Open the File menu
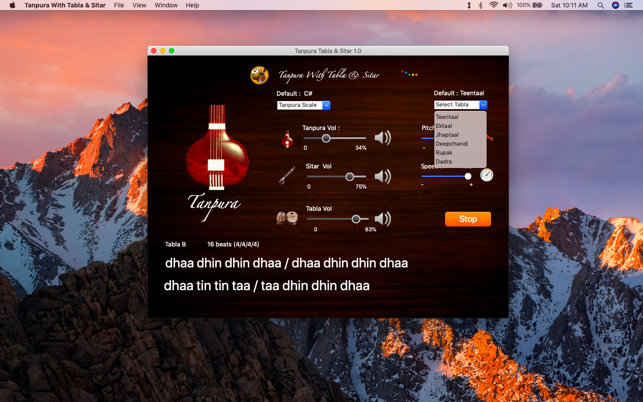This screenshot has height=402, width=643. pyautogui.click(x=119, y=5)
